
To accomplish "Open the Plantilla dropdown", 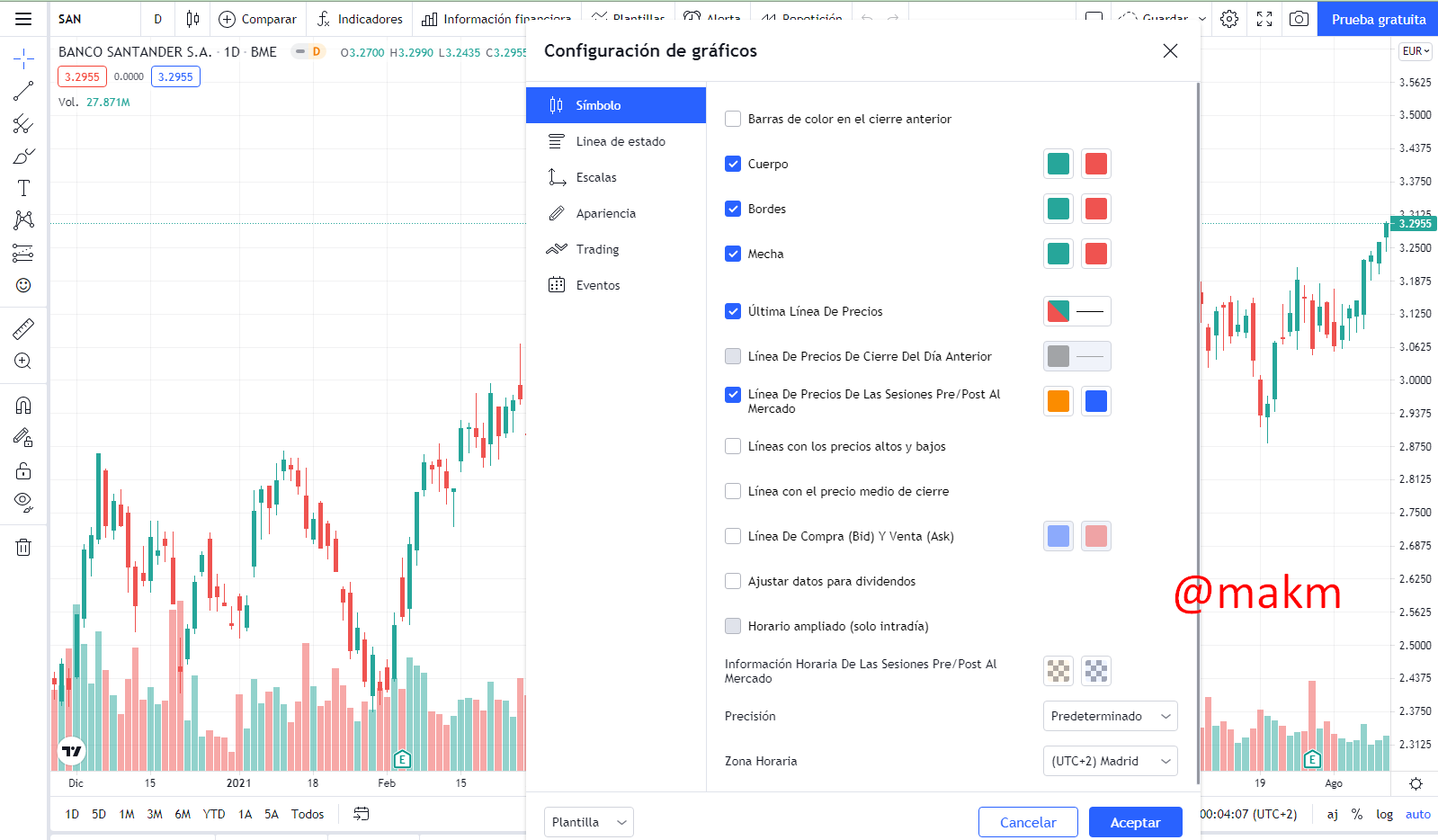I will click(x=588, y=822).
